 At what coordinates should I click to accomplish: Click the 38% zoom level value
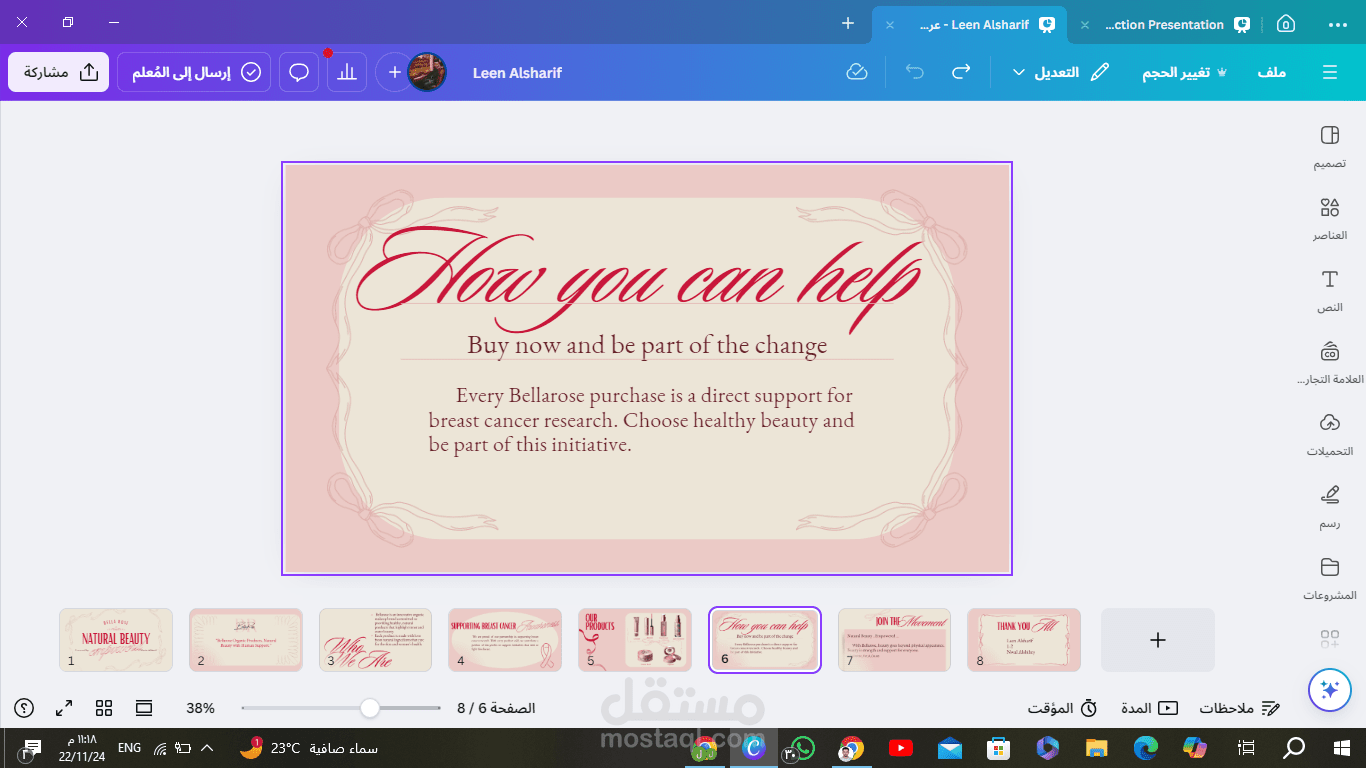click(200, 708)
